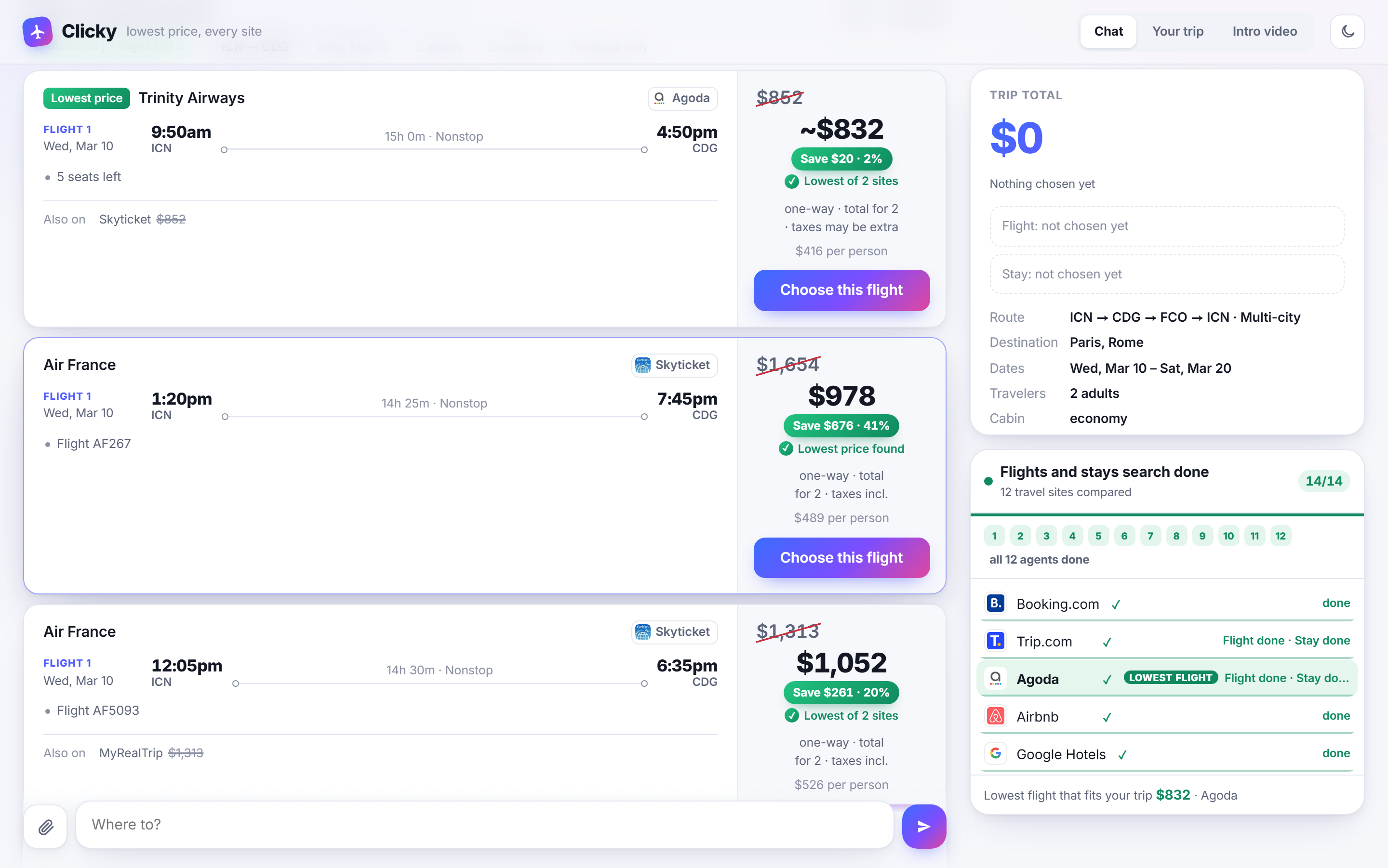Screen dimensions: 1388x868
Task: Click the Booking.com logo icon
Action: click(x=995, y=604)
